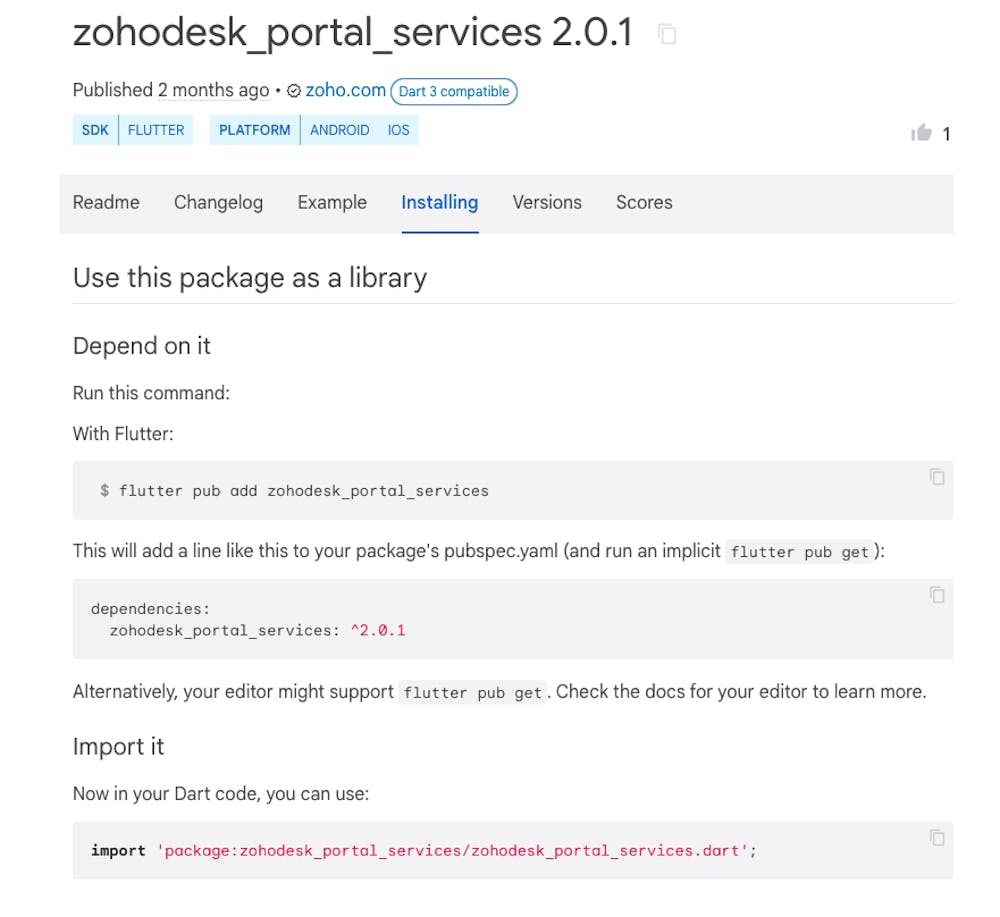Click the 'Use this package as a library' heading

tap(249, 278)
